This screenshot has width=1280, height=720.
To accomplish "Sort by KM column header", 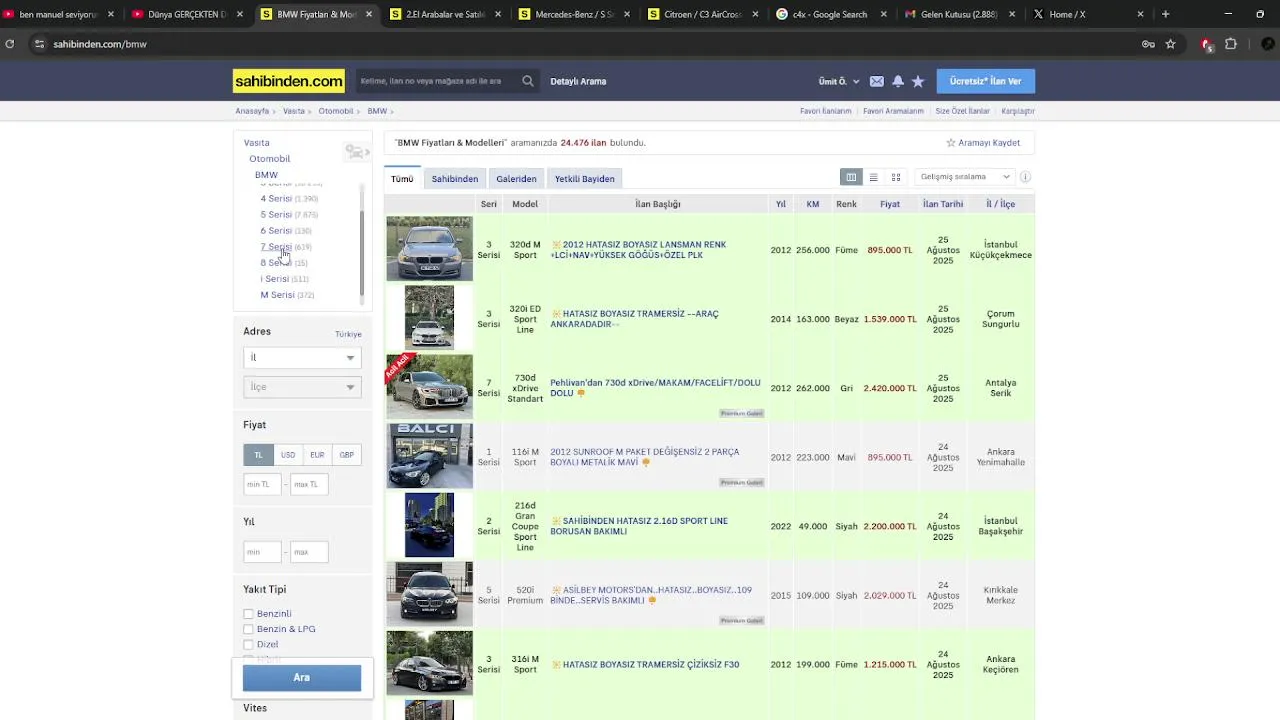I will pos(813,204).
